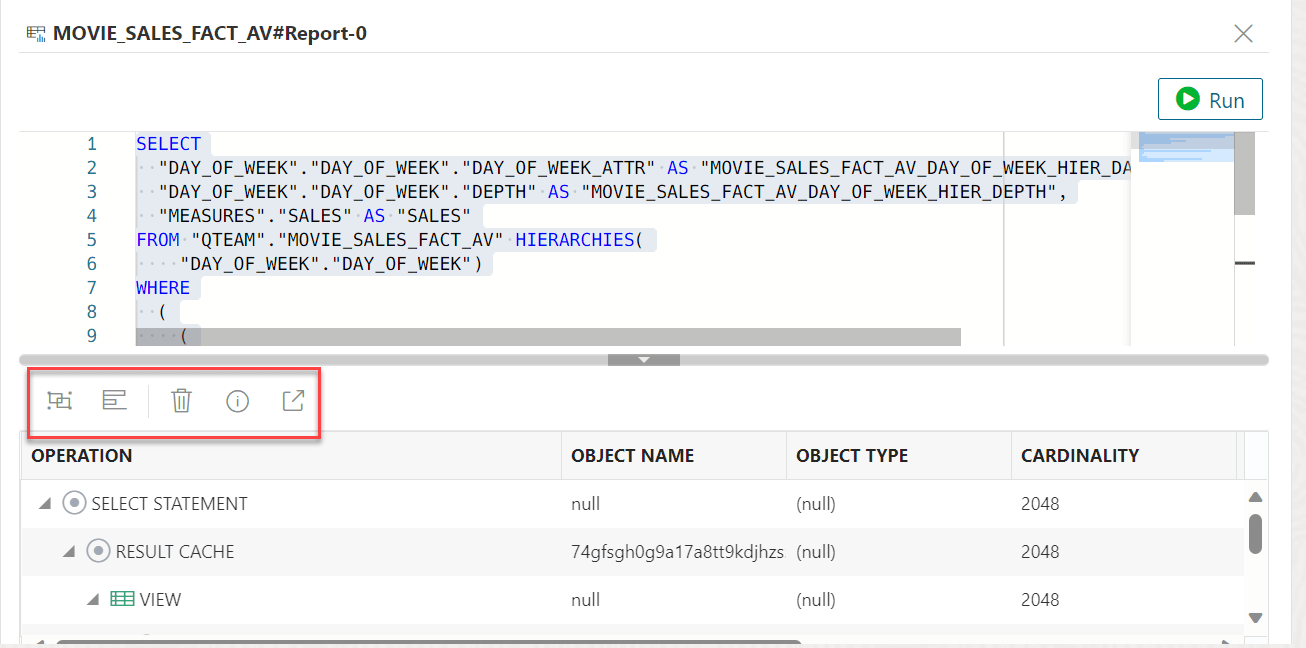Click the trash icon to clear output
The height and width of the screenshot is (648, 1306).
(180, 400)
